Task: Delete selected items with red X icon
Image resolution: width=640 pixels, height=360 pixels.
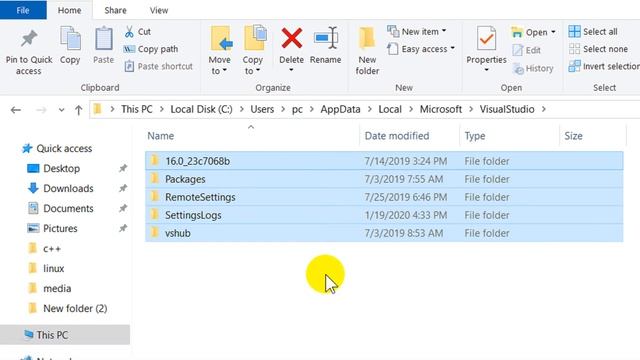Action: click(291, 38)
